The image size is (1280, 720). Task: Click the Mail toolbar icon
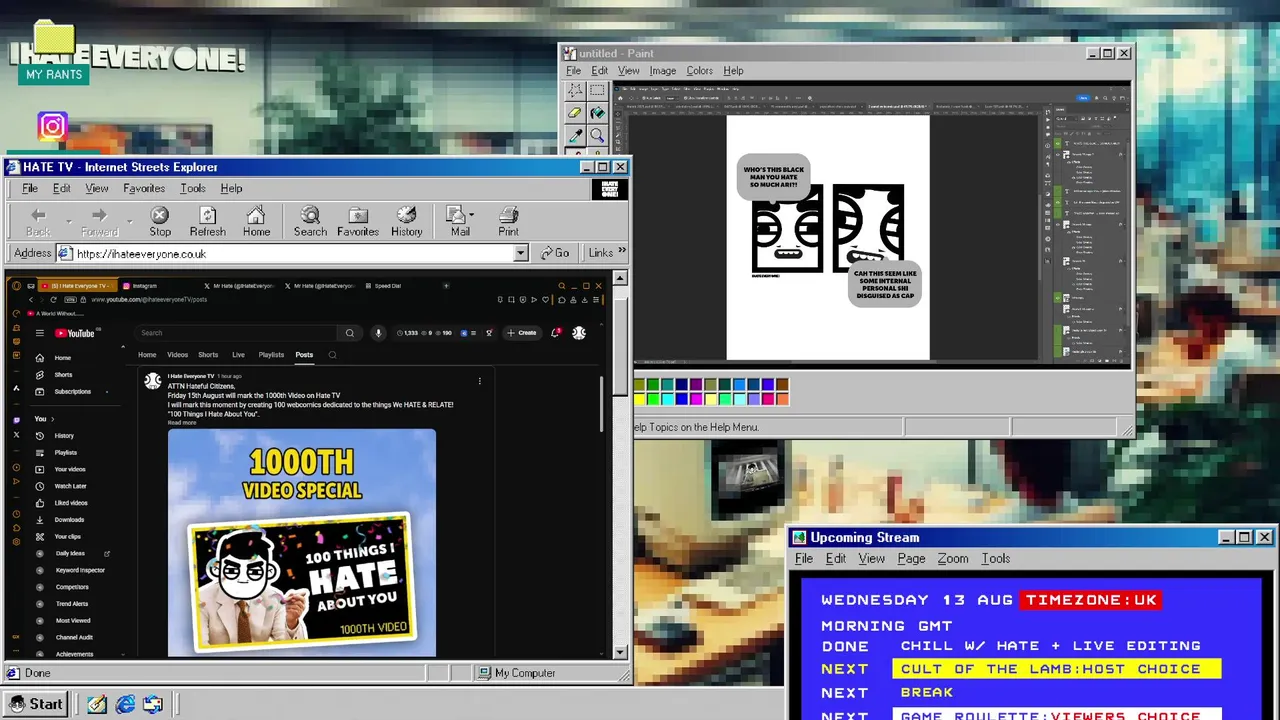point(459,221)
